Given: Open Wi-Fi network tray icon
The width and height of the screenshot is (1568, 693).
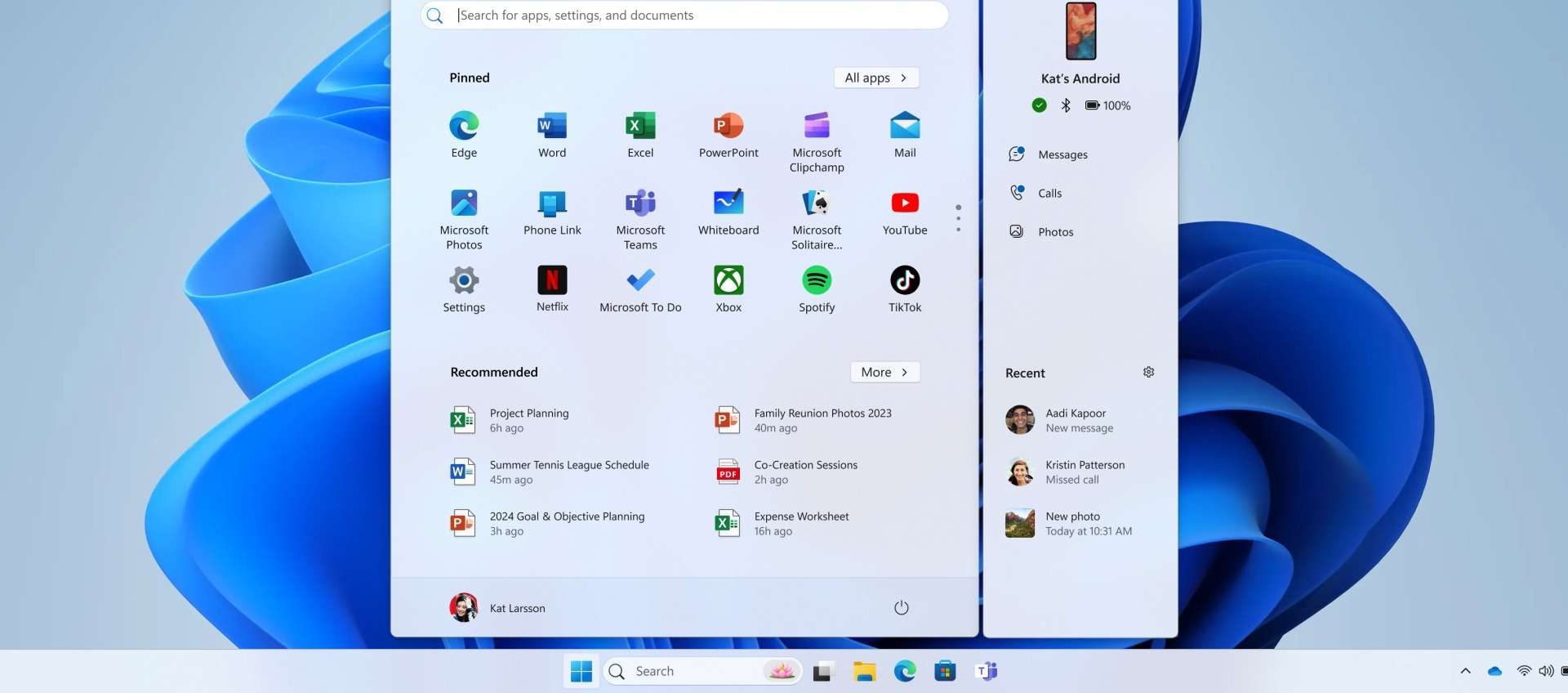Looking at the screenshot, I should (x=1524, y=671).
